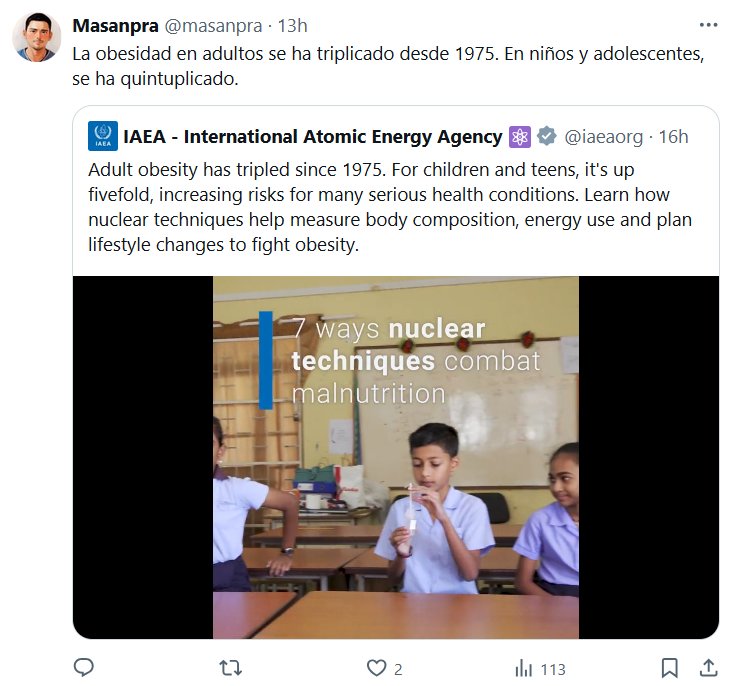
Task: Like the tweet with heart icon
Action: tap(376, 668)
